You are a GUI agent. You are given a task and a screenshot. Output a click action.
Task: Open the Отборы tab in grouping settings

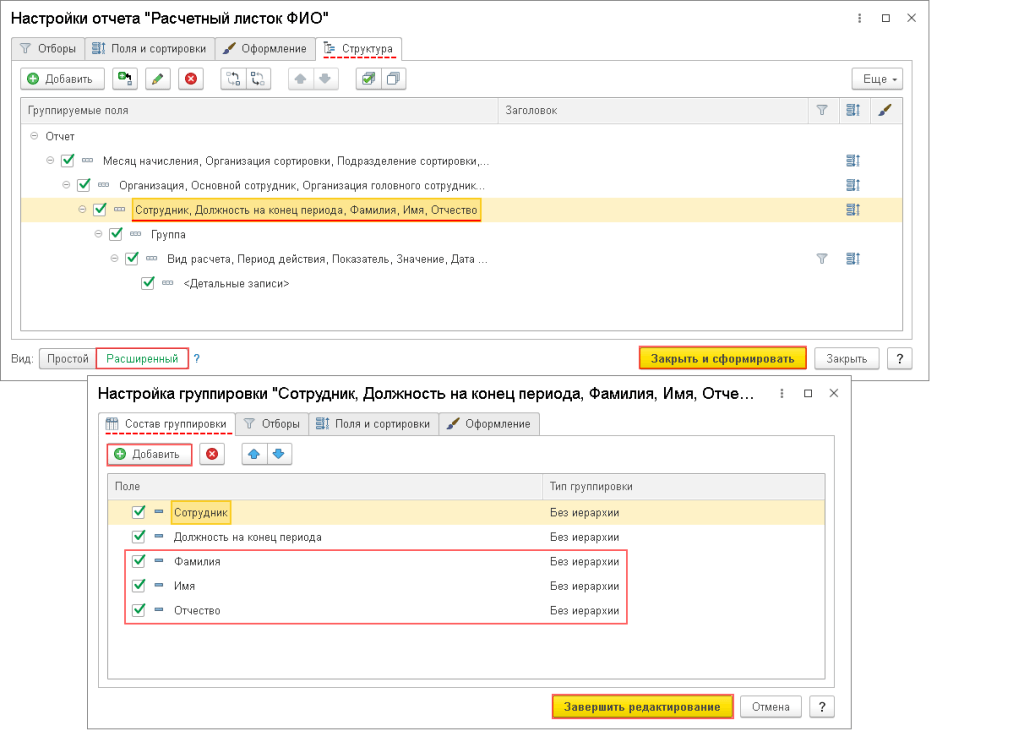pyautogui.click(x=272, y=424)
